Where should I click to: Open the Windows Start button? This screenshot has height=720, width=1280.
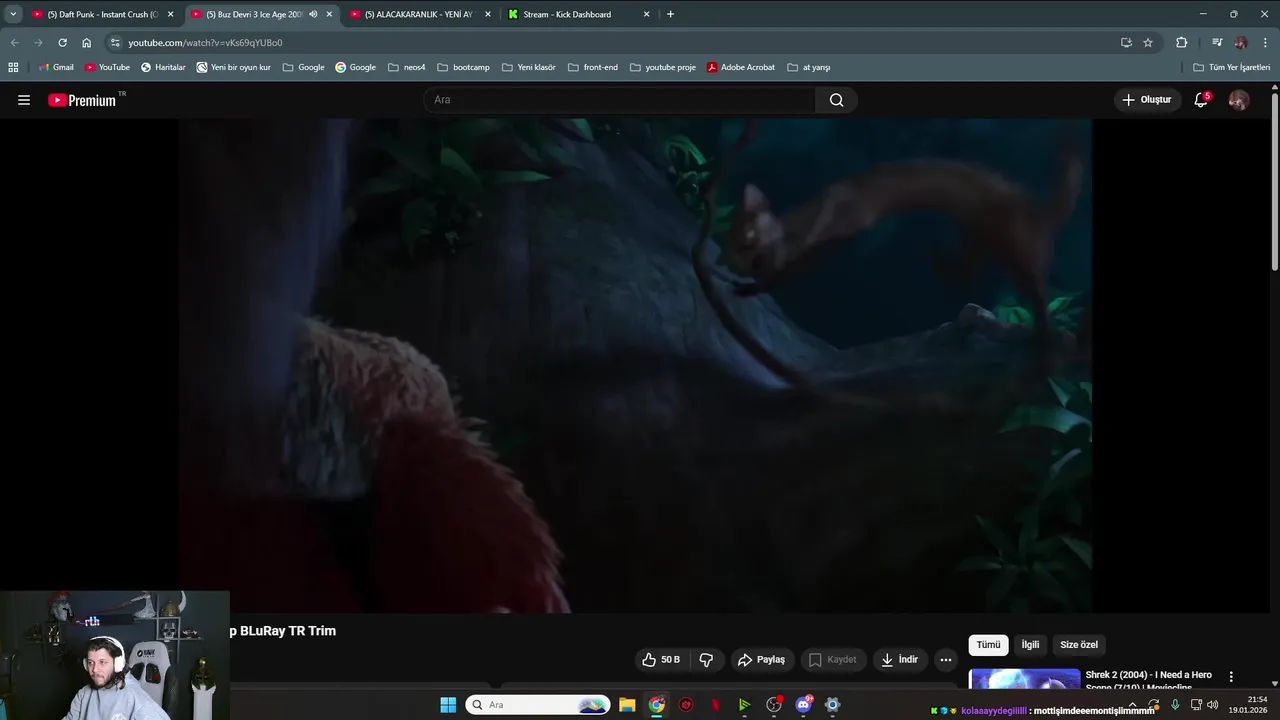tap(448, 705)
